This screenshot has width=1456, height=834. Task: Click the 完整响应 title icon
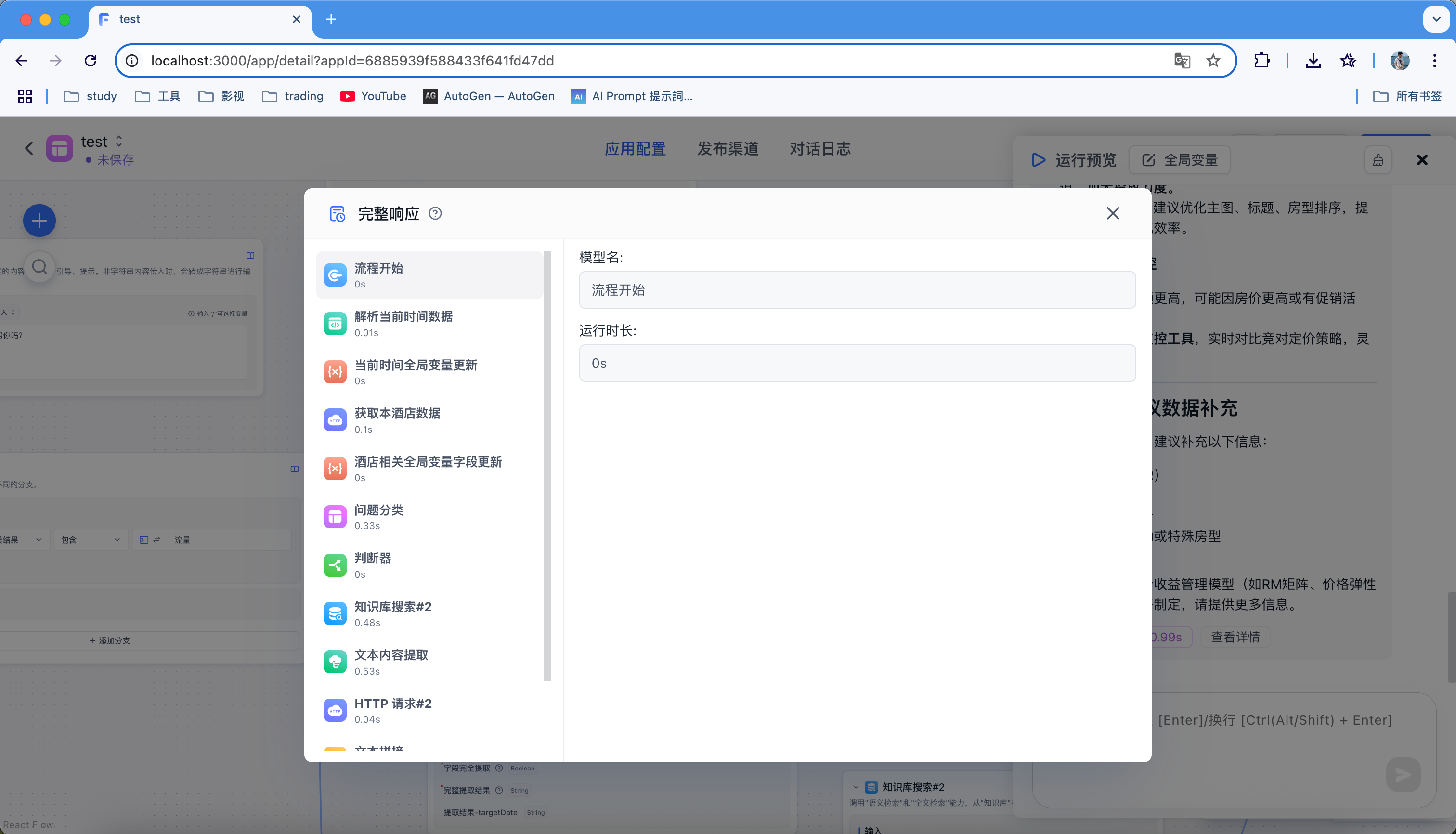point(337,214)
